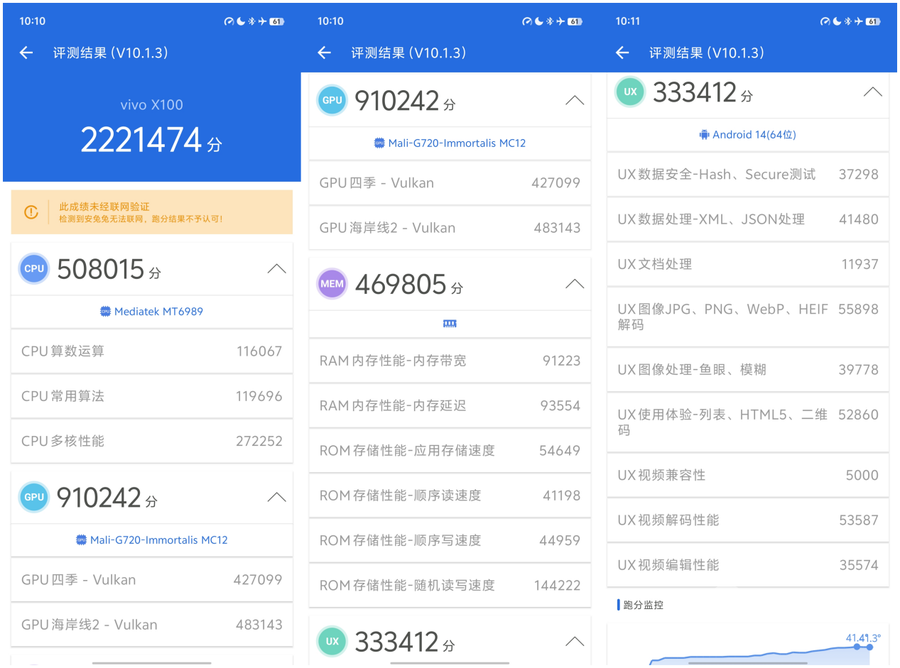
Task: Select the ROM 存储性能-应用存储速度 row
Action: coord(449,450)
